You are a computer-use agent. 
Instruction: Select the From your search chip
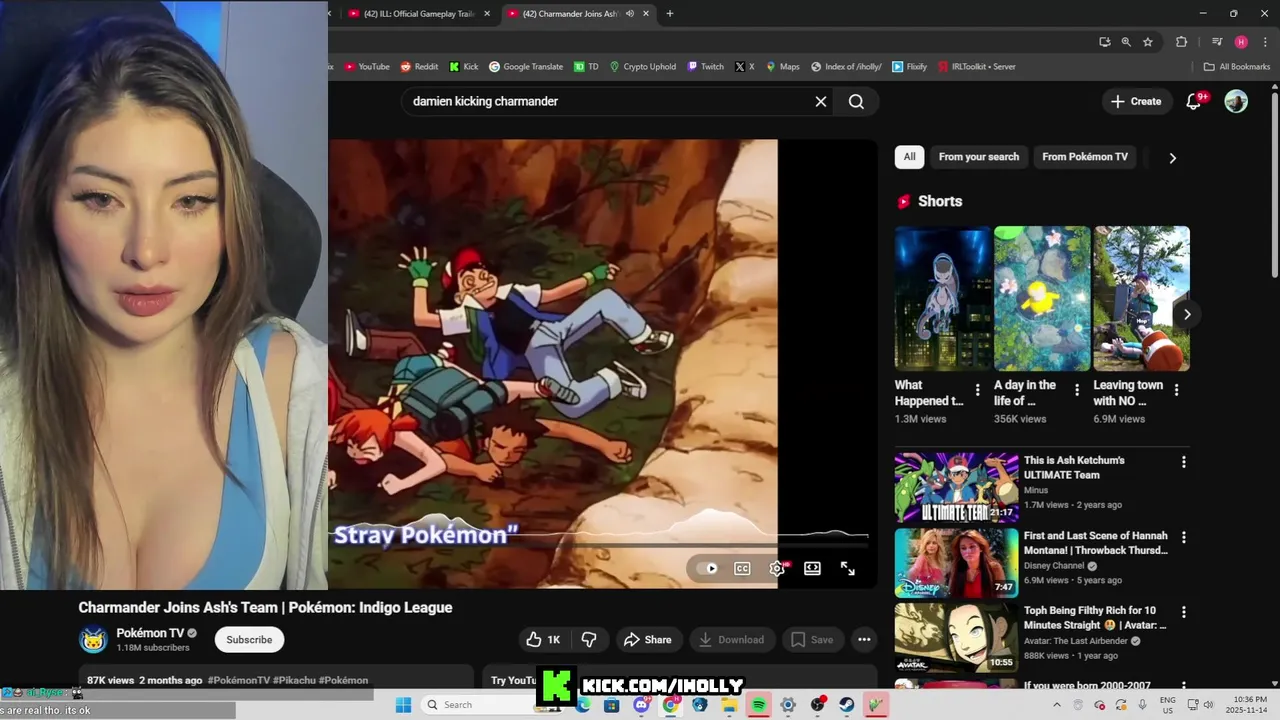coord(979,157)
